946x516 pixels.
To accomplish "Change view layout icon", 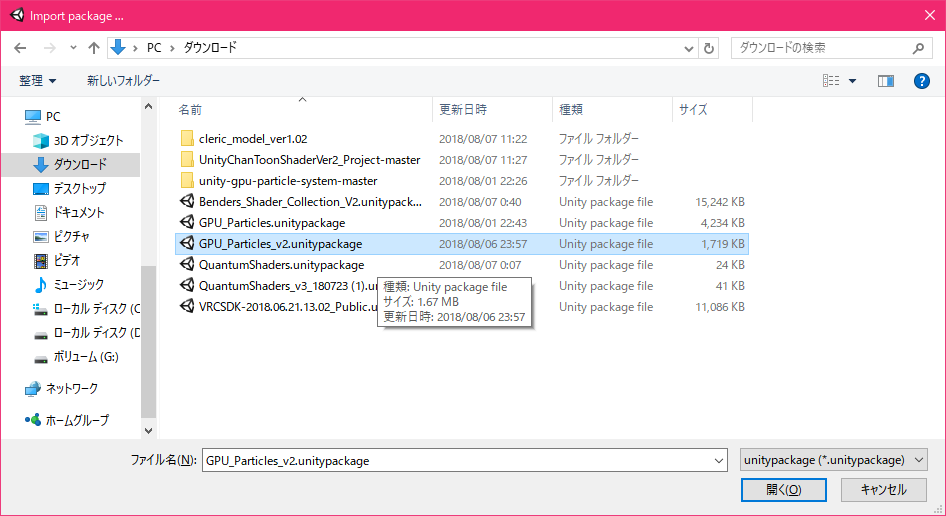I will pyautogui.click(x=831, y=80).
